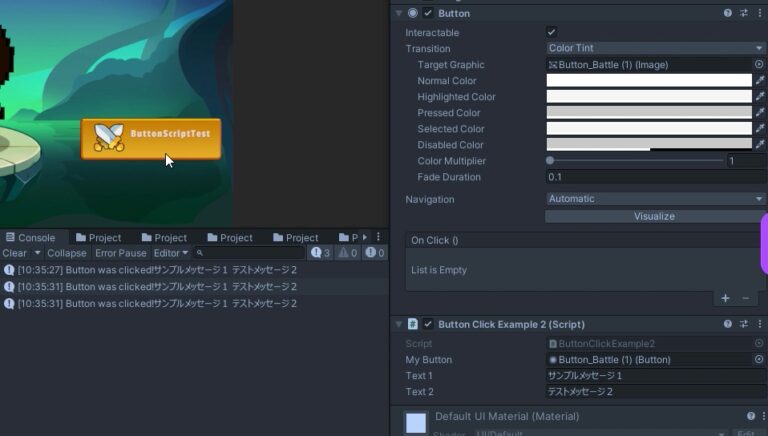This screenshot has width=768, height=436.
Task: Collapse Button Click Example 2 foldout arrow
Action: [x=399, y=324]
